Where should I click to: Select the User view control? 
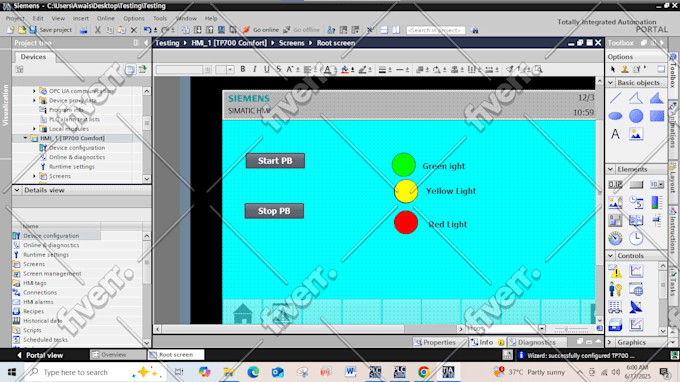pos(615,289)
